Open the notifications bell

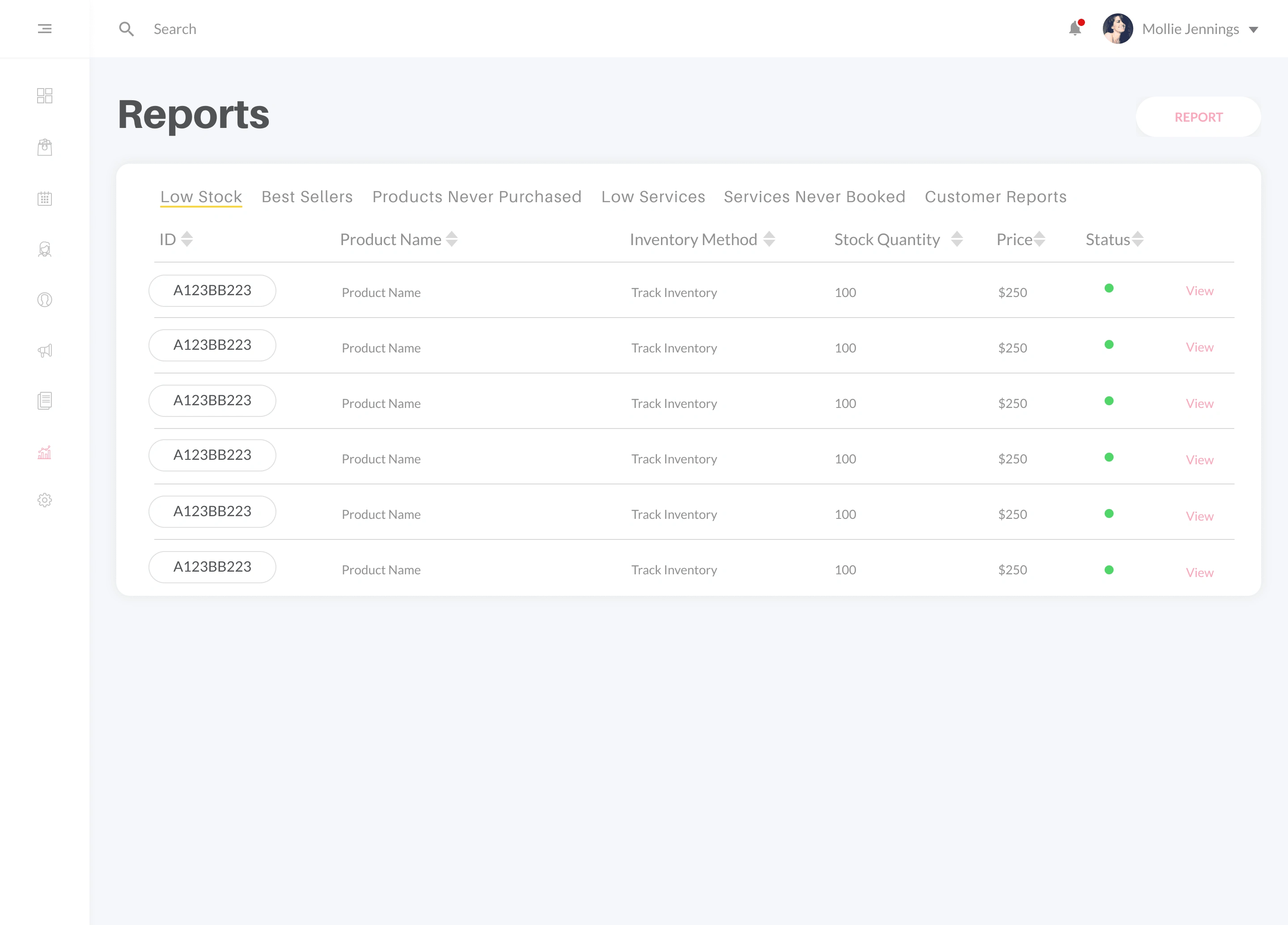pyautogui.click(x=1075, y=28)
